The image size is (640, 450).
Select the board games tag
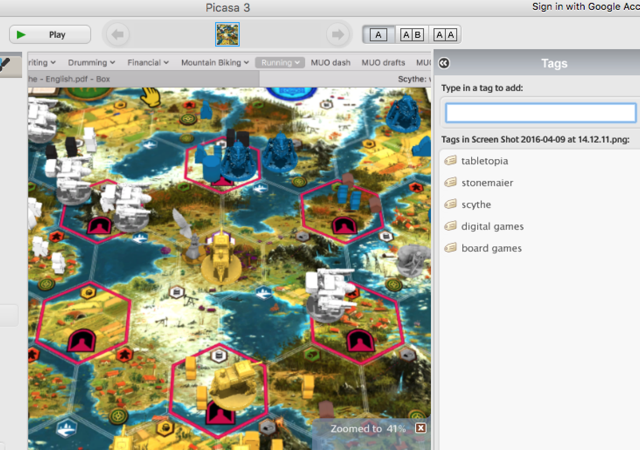tap(491, 248)
